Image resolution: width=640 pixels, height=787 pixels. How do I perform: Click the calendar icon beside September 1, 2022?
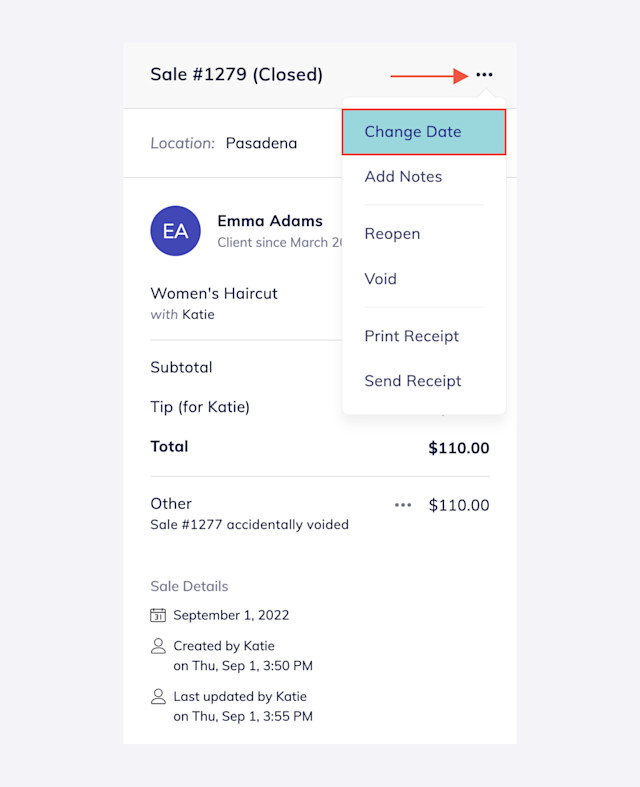coord(158,615)
